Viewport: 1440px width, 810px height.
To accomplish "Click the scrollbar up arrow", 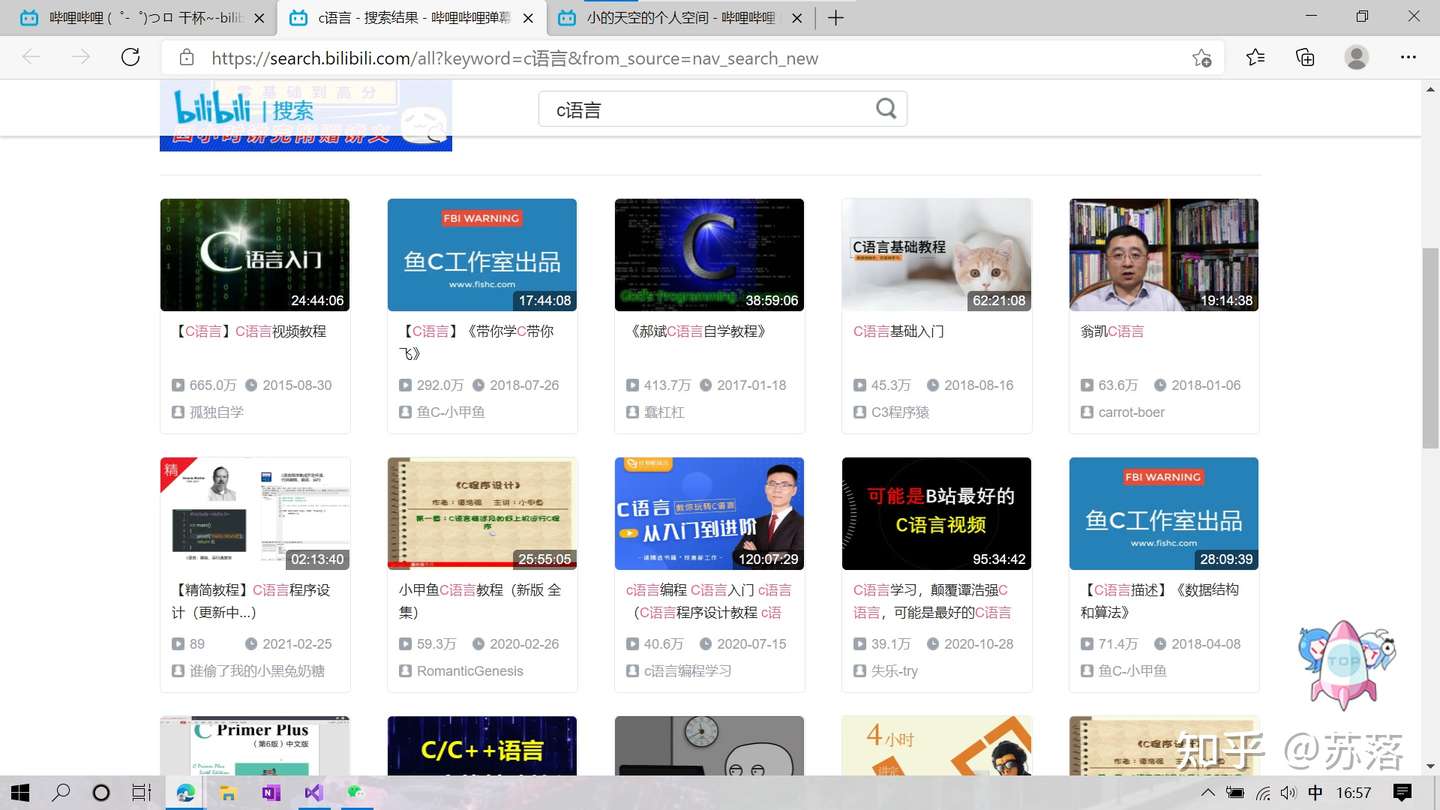I will (1430, 91).
